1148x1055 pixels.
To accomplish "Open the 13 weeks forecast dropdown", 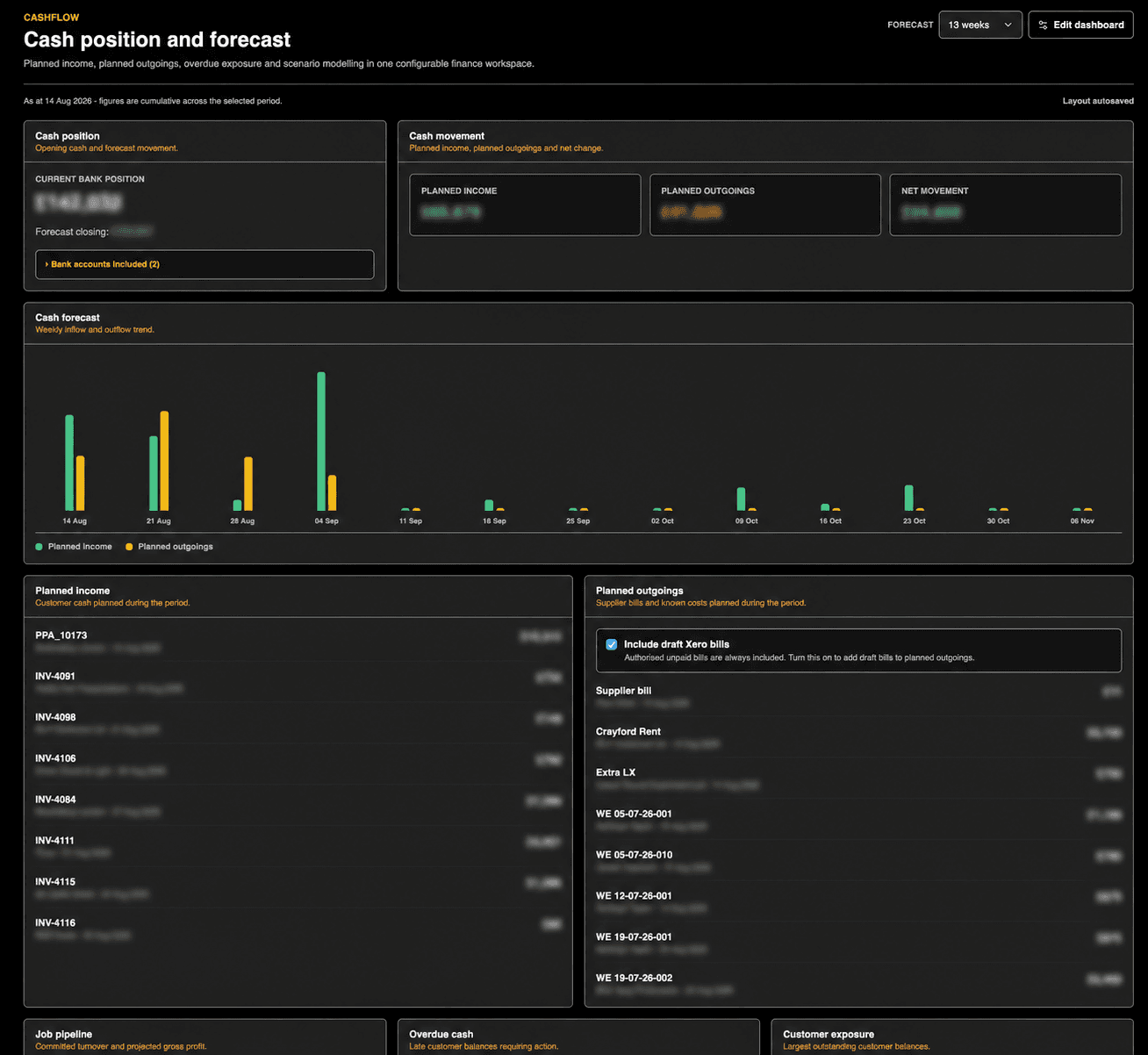I will point(980,25).
